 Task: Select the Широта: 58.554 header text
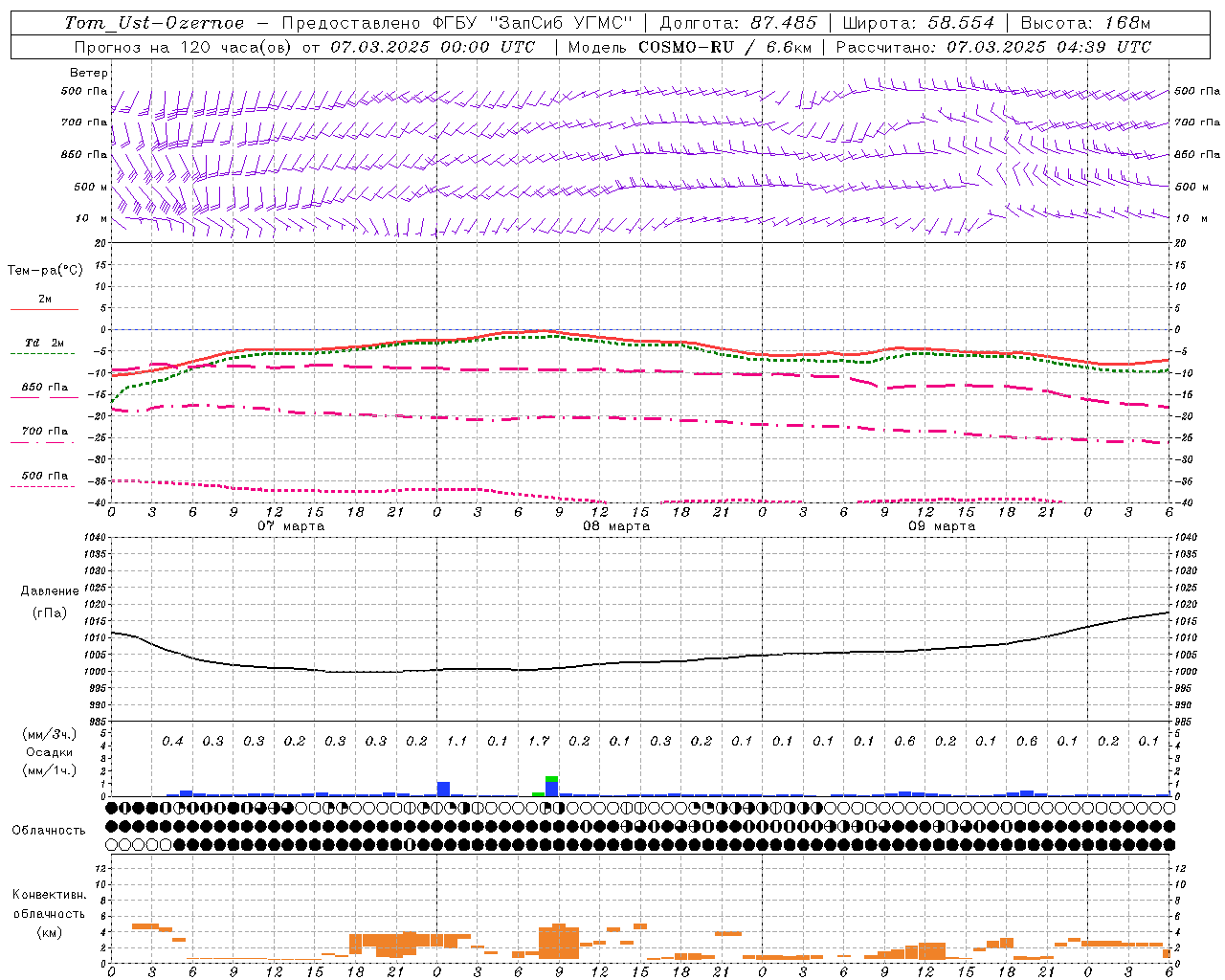coord(919,23)
